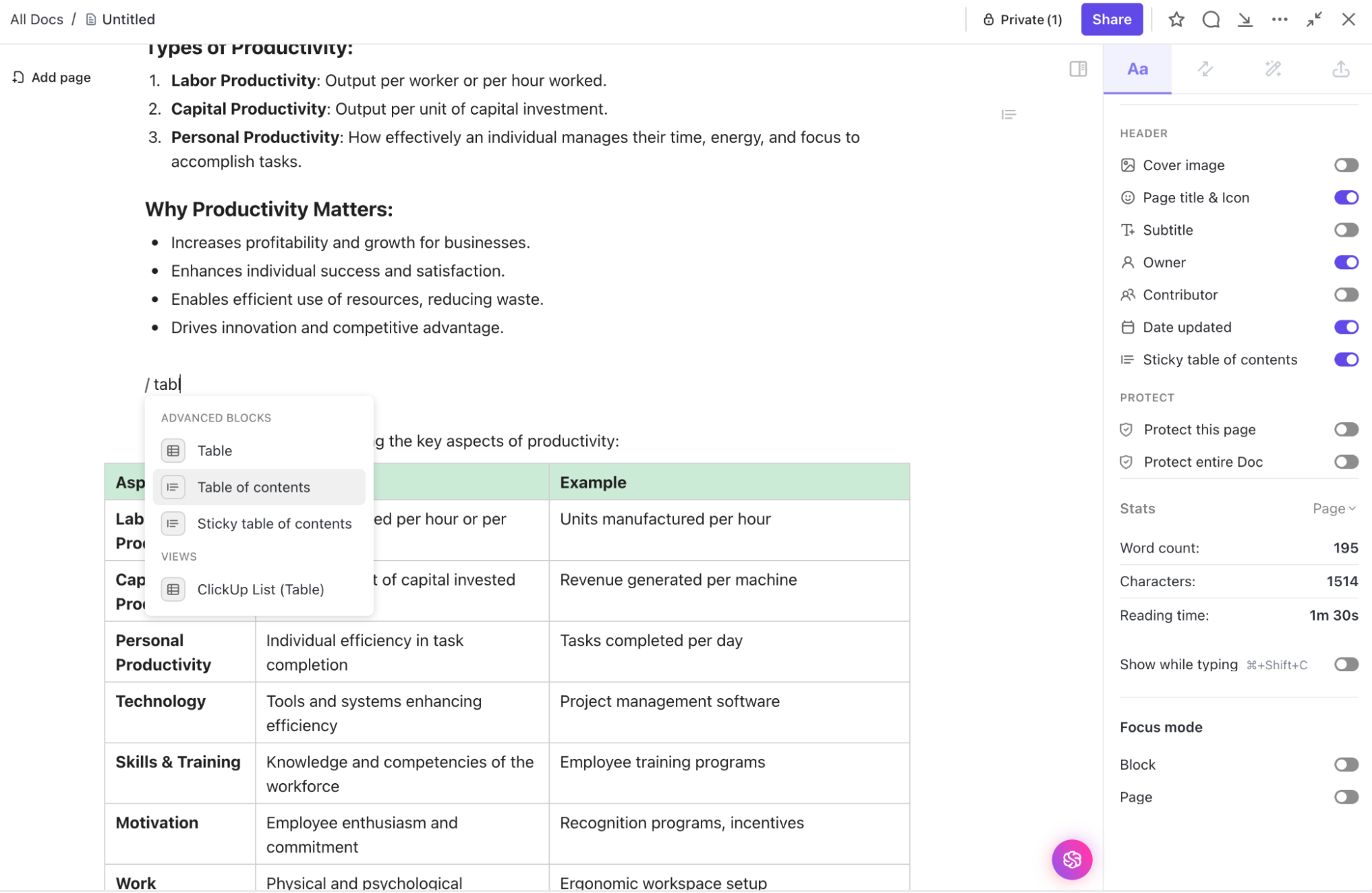Click the outline icon beside document
Viewport: 1372px width, 893px height.
point(1008,114)
